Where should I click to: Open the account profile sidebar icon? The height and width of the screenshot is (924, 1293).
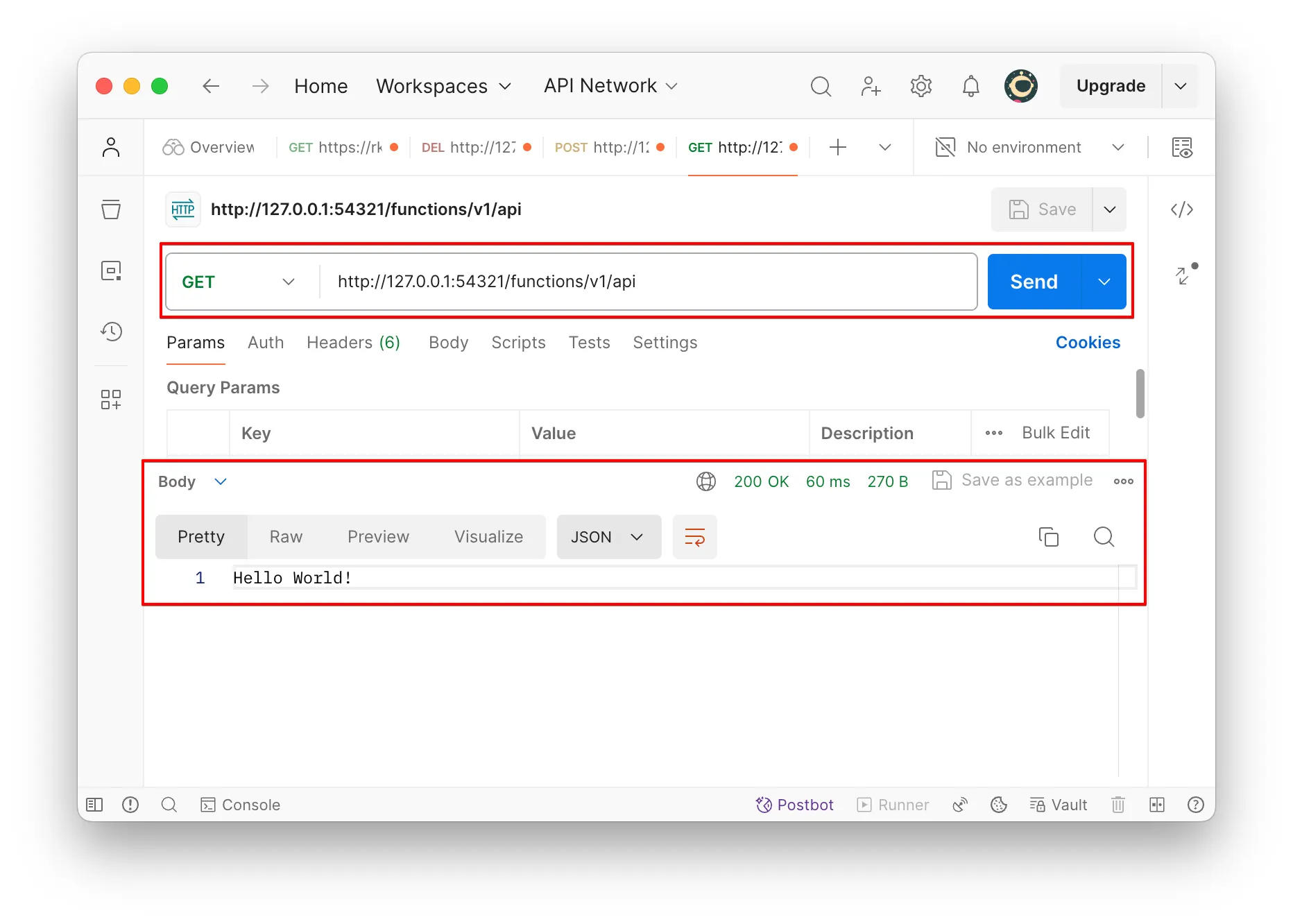click(111, 147)
